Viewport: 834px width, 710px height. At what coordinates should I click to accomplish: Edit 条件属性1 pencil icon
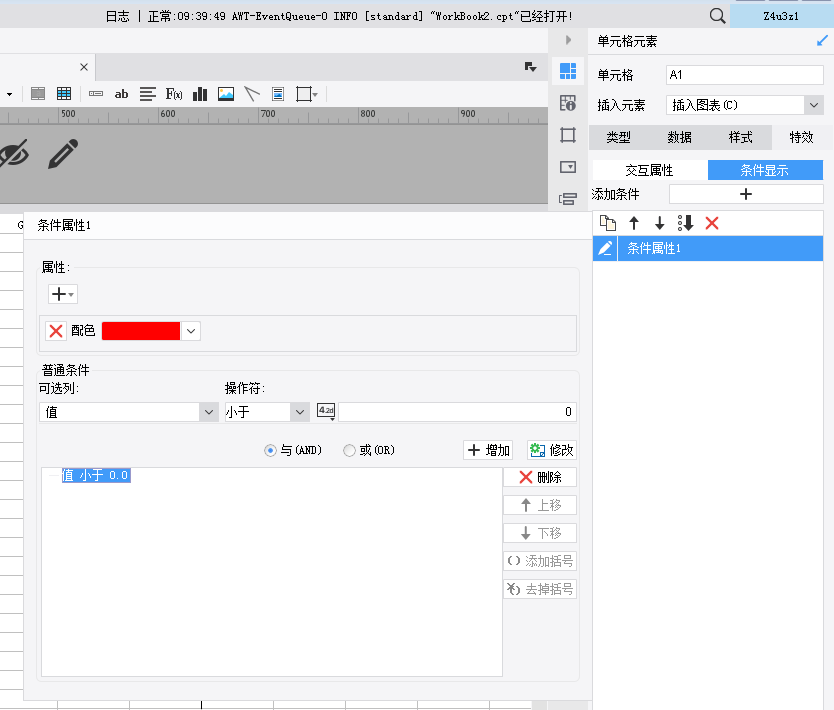click(605, 248)
